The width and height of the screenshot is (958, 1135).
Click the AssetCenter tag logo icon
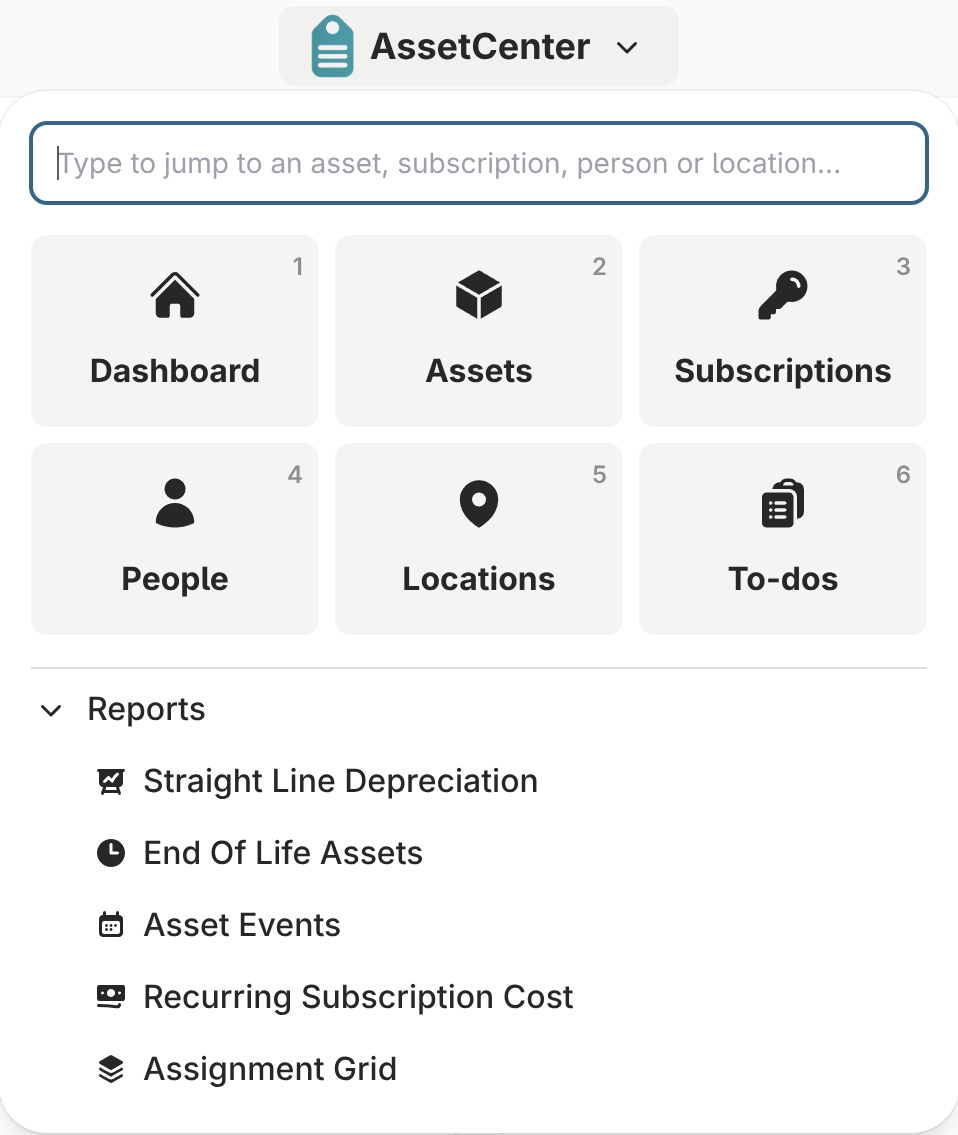point(332,47)
